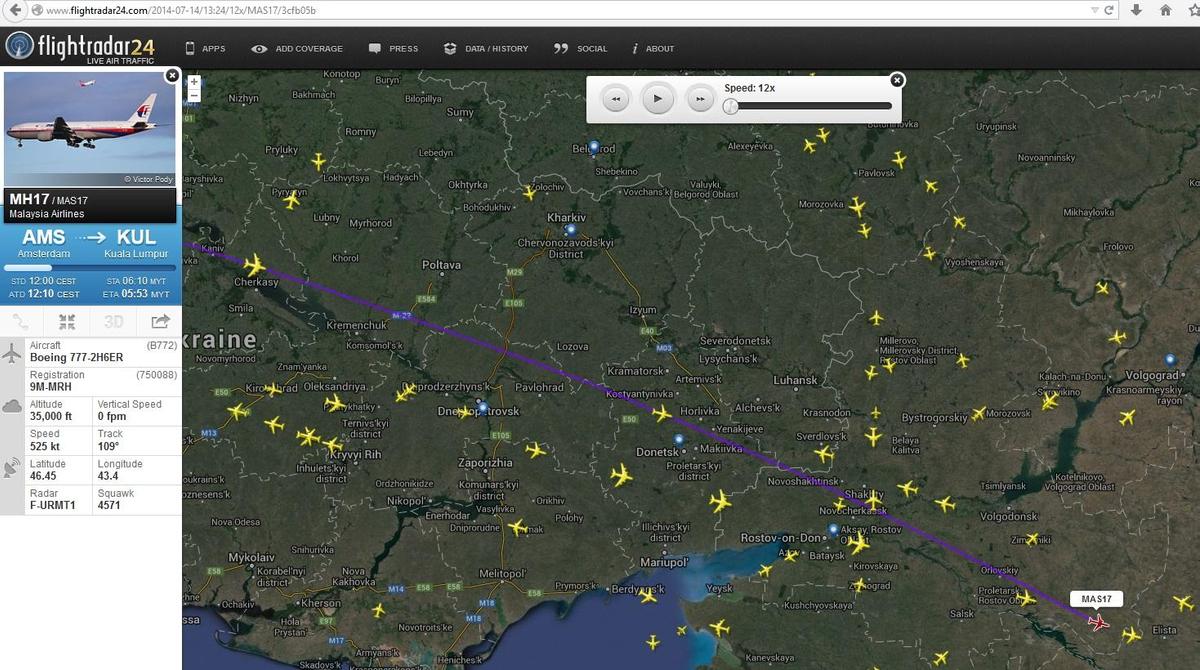
Task: Click the Flightradar24 logo
Action: (80, 47)
